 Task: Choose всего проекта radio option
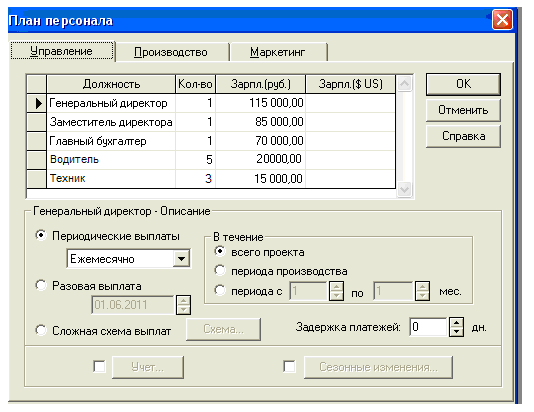220,252
